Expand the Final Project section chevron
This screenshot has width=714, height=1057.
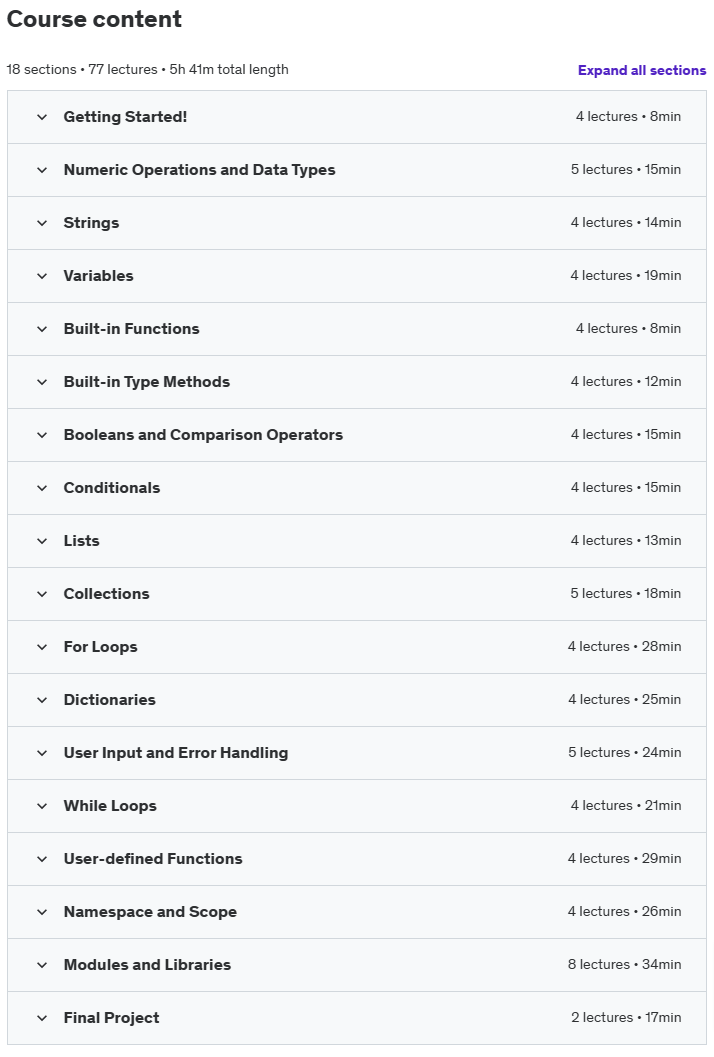(42, 1018)
